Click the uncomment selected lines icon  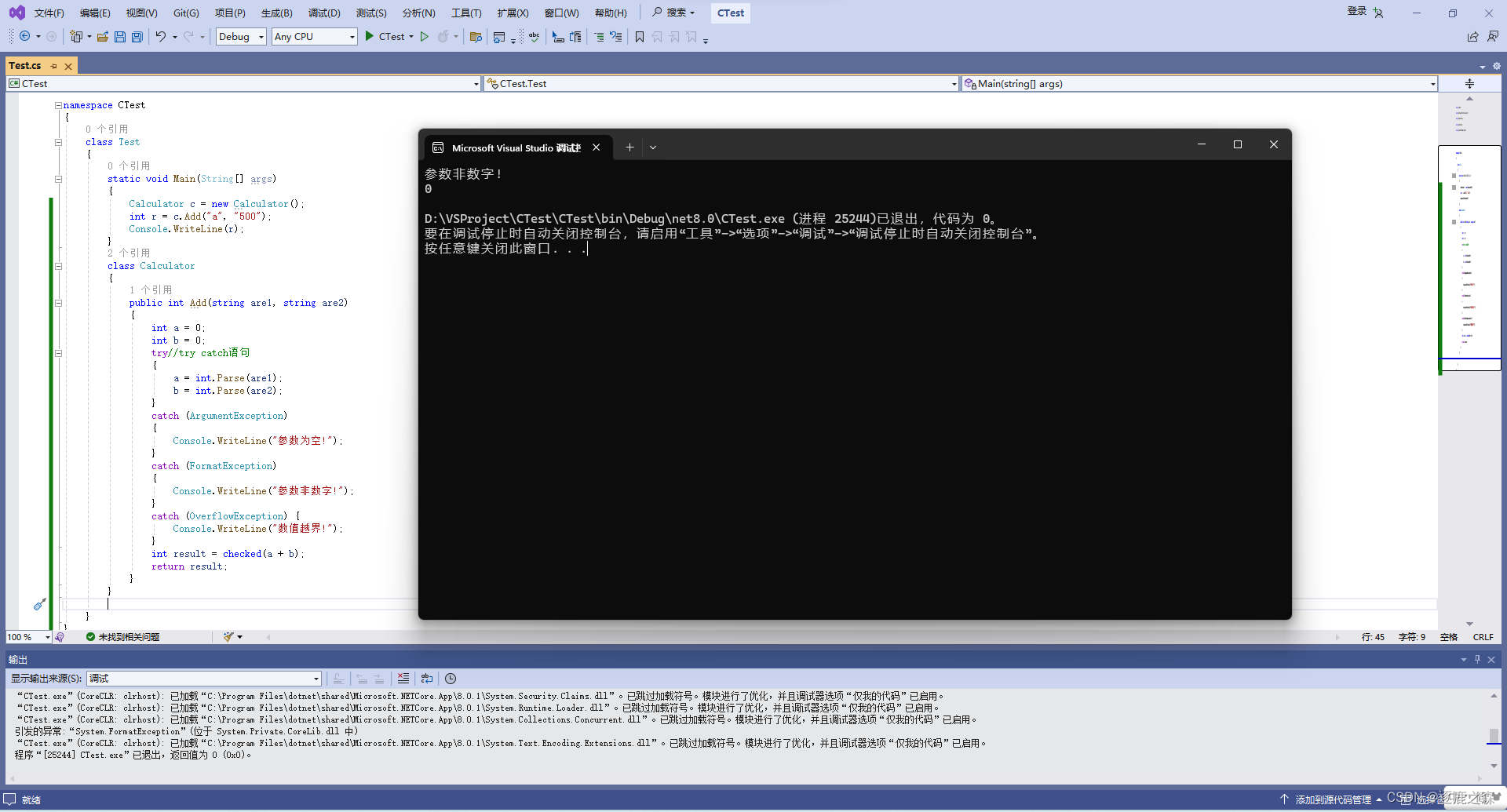pos(616,37)
